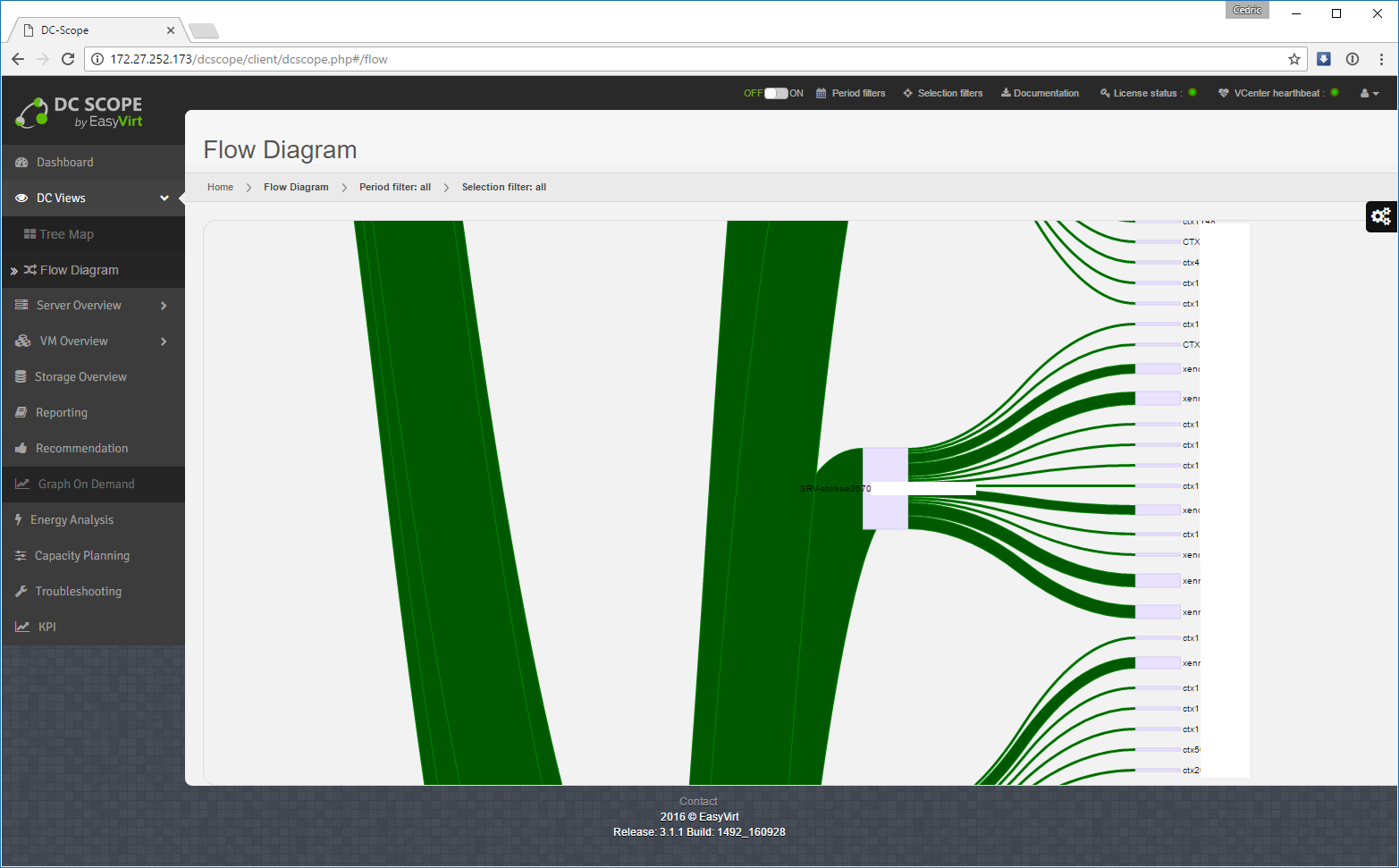The image size is (1399, 868).
Task: Toggle the OFF/ON switch in top bar
Action: tap(776, 93)
